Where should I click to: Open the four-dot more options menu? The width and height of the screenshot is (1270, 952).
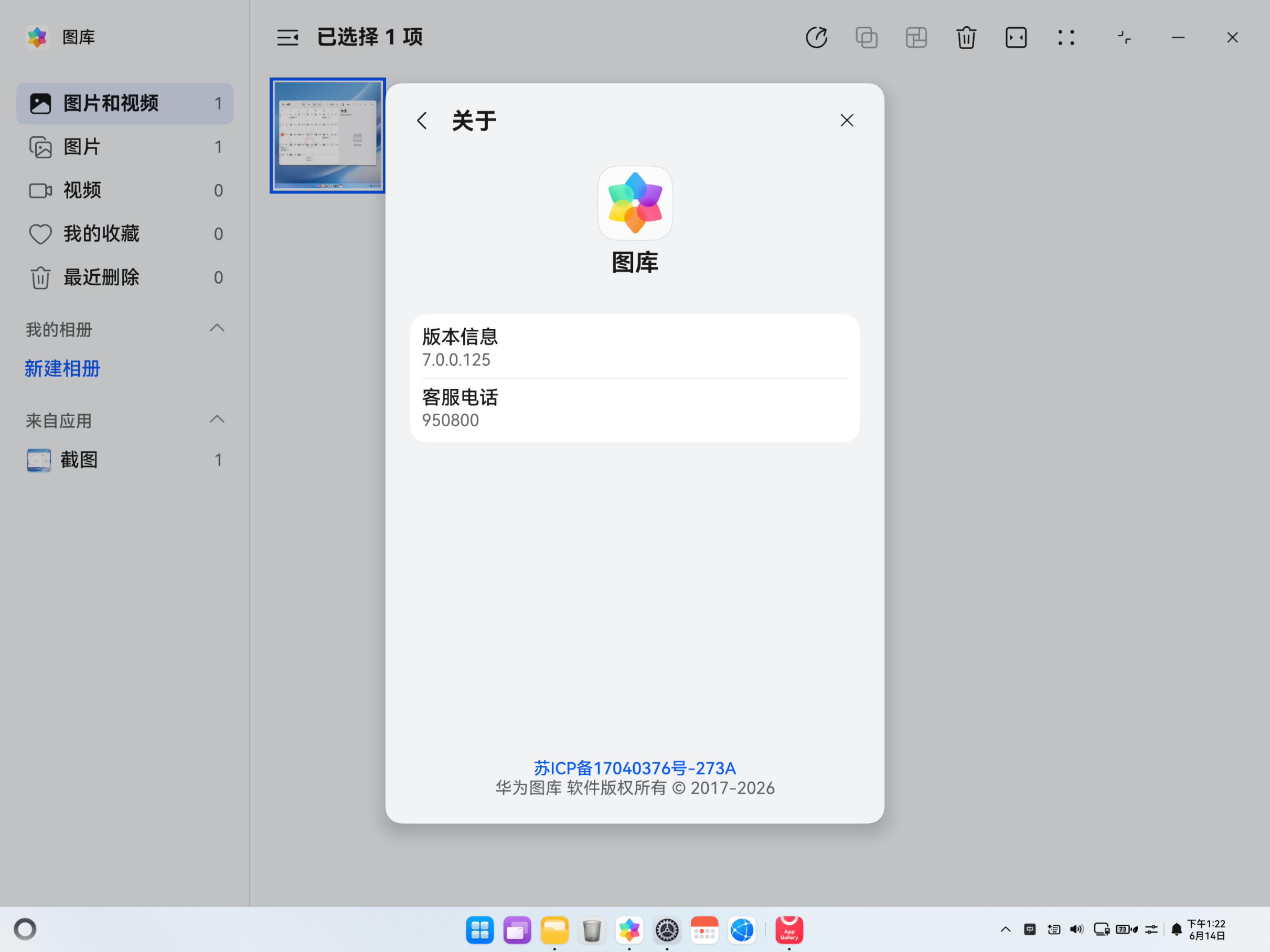click(1066, 38)
